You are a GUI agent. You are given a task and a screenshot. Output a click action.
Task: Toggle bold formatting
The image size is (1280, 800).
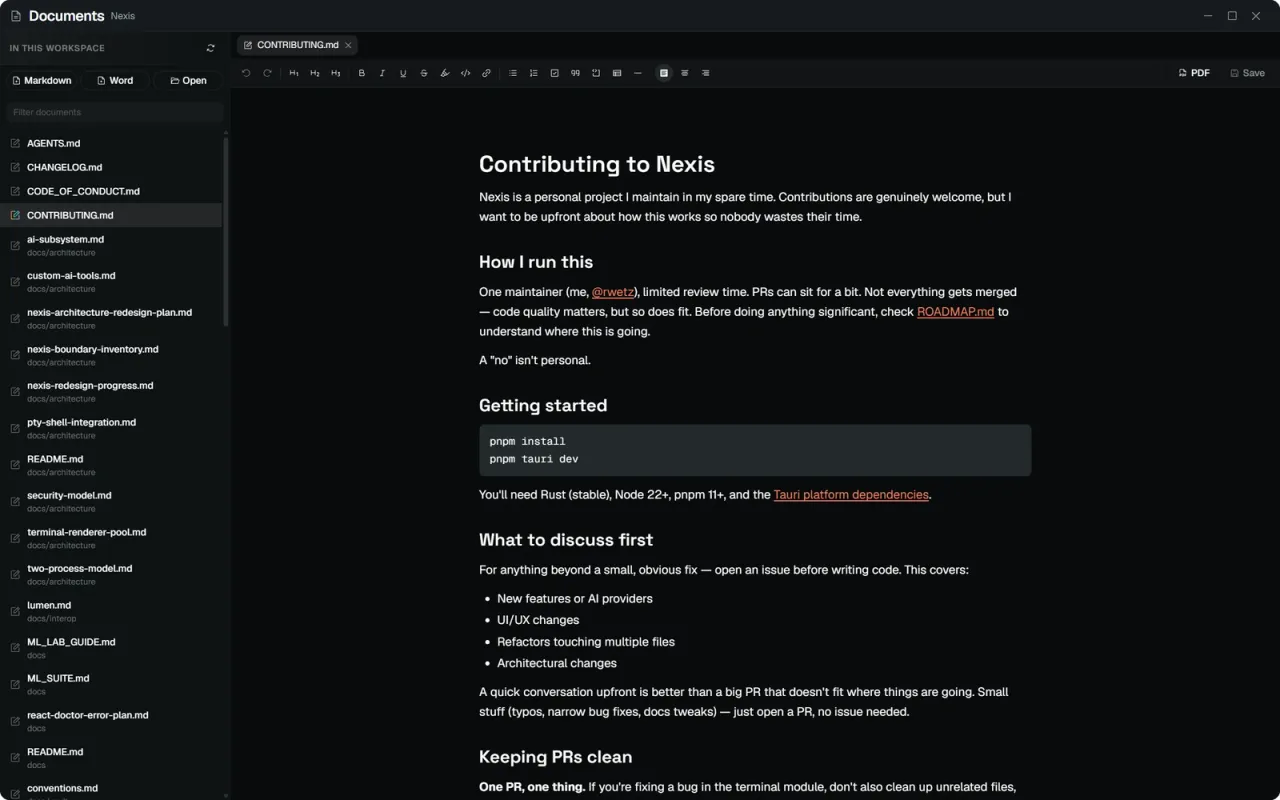click(x=362, y=73)
